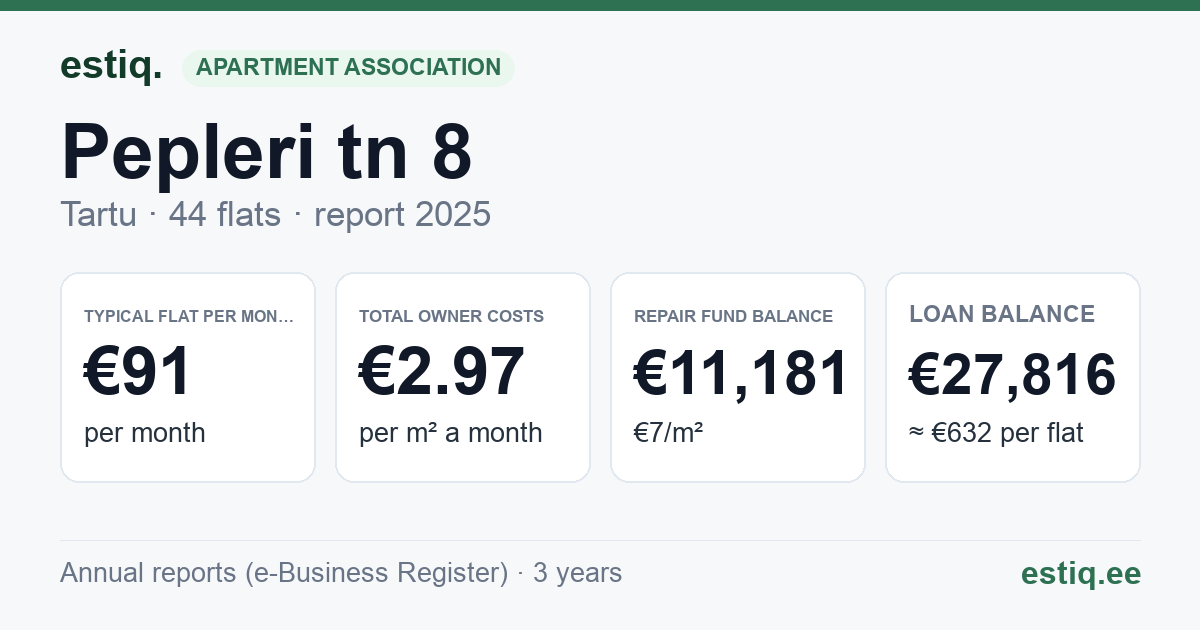
Task: Click the 'per month' caption under €91
Action: coord(145,433)
